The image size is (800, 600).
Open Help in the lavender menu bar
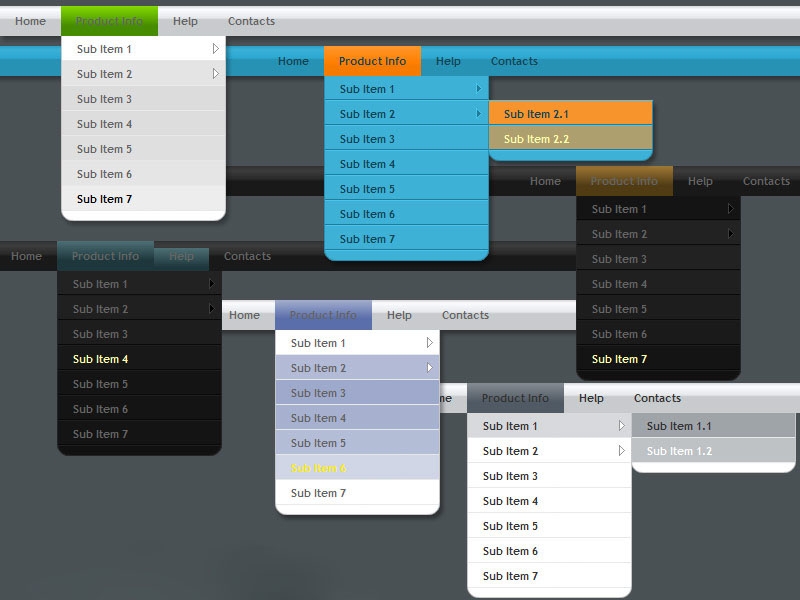click(x=399, y=315)
